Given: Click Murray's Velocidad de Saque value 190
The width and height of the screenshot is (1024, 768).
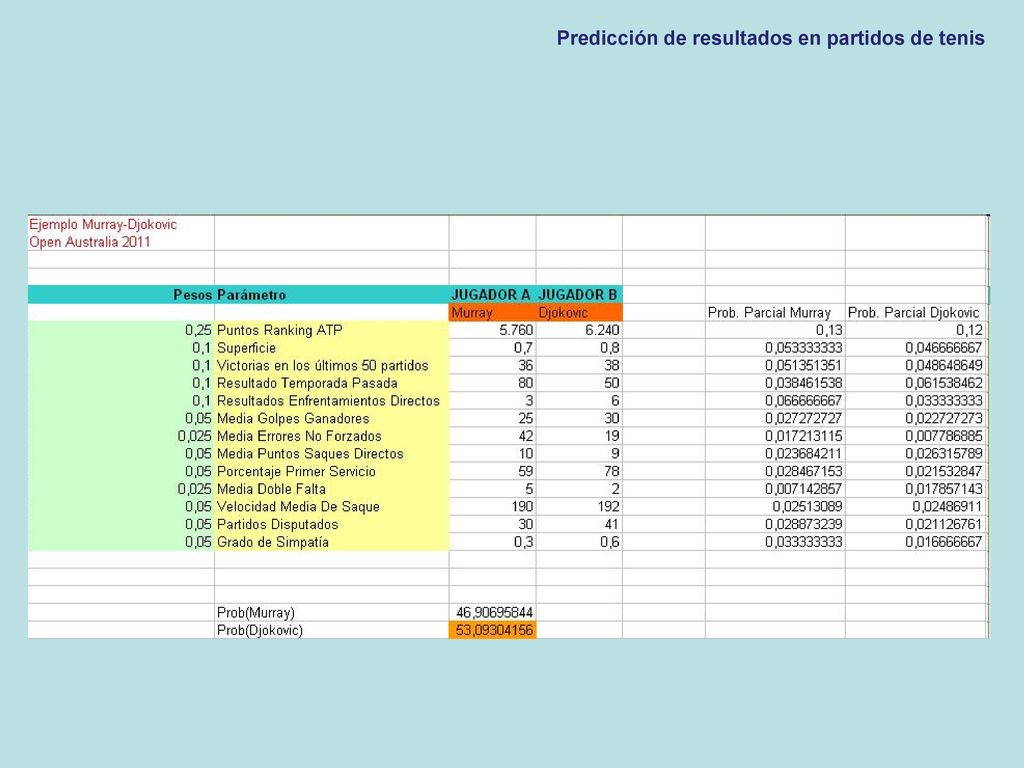Looking at the screenshot, I should (522, 506).
